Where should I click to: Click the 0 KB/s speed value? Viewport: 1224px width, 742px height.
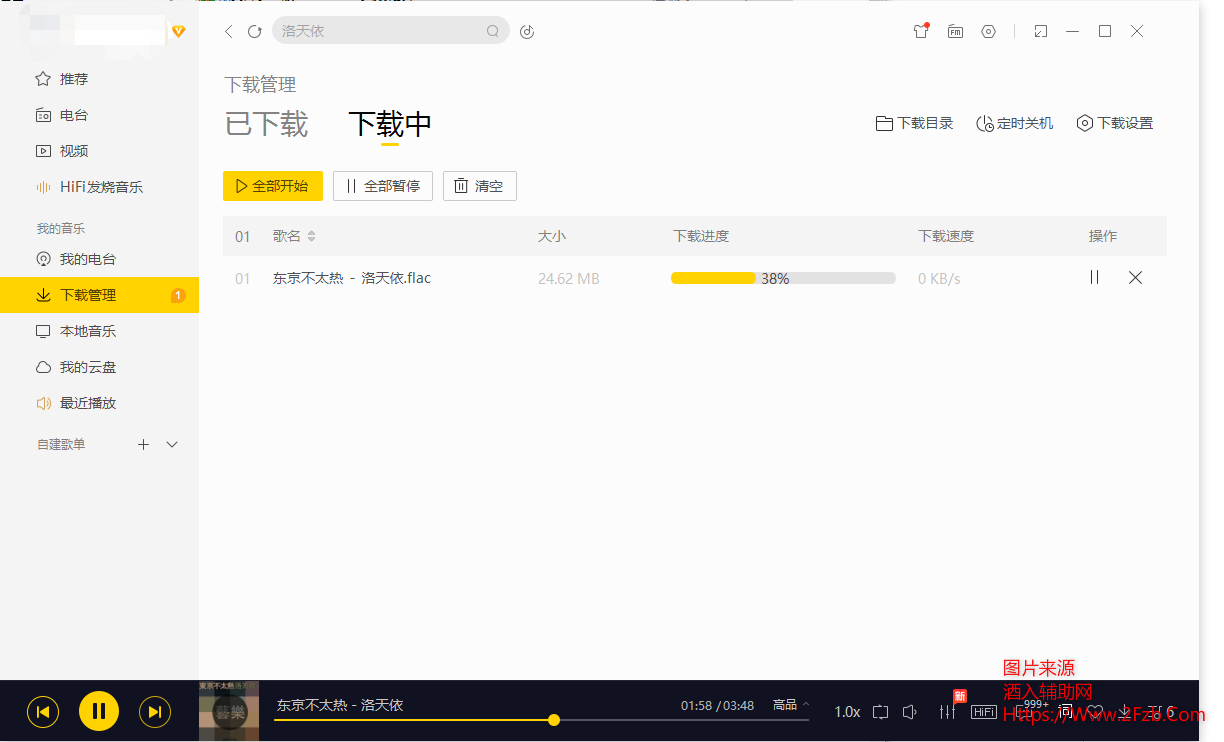coord(939,279)
